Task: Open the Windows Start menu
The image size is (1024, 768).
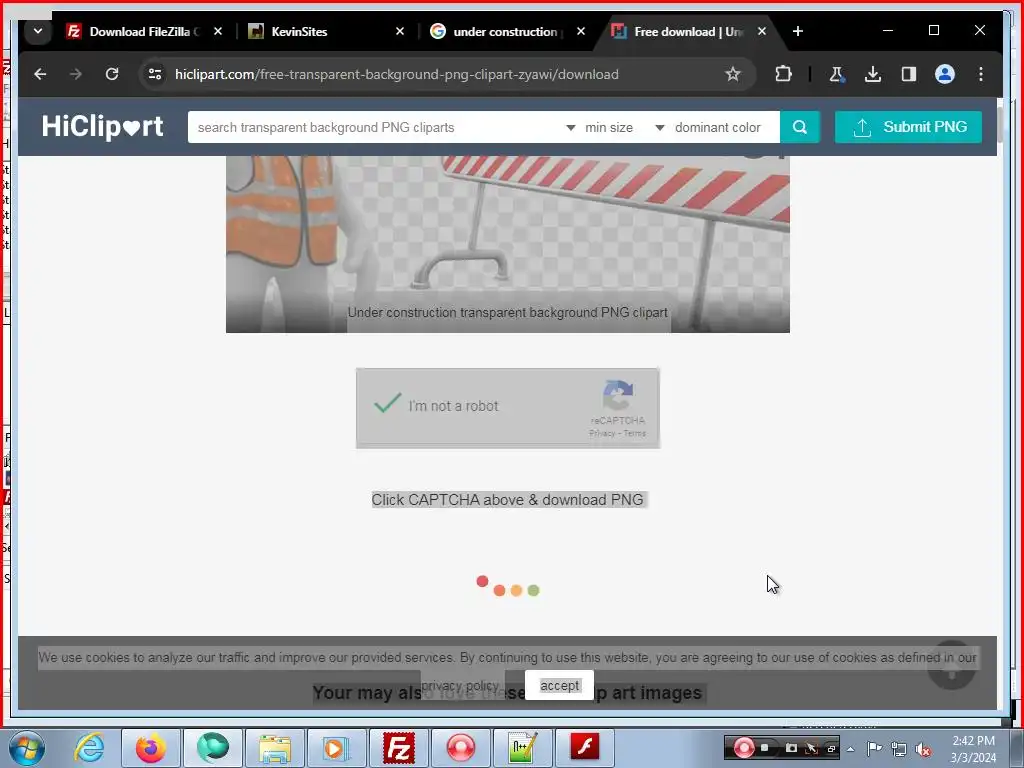Action: pyautogui.click(x=27, y=748)
